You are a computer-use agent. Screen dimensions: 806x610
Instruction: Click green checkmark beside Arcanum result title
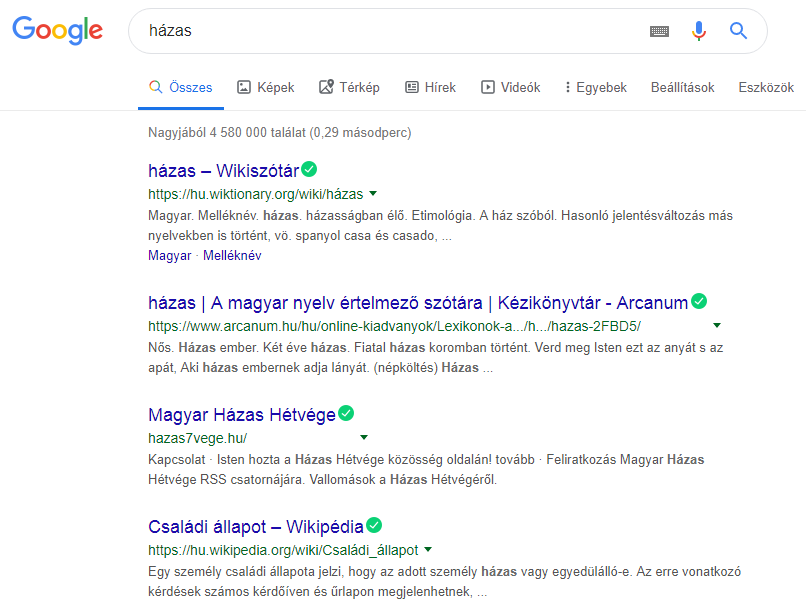click(x=699, y=301)
